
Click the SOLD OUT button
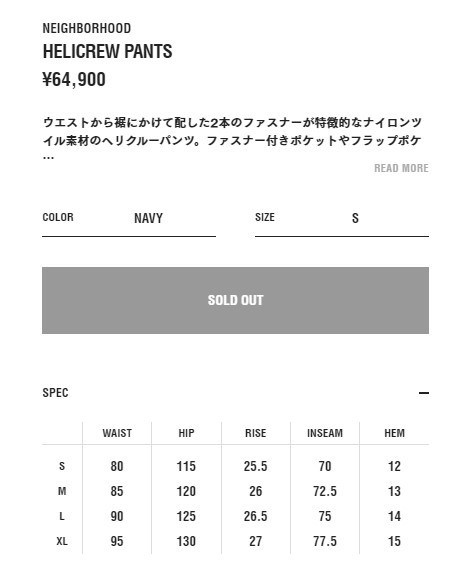tap(236, 300)
